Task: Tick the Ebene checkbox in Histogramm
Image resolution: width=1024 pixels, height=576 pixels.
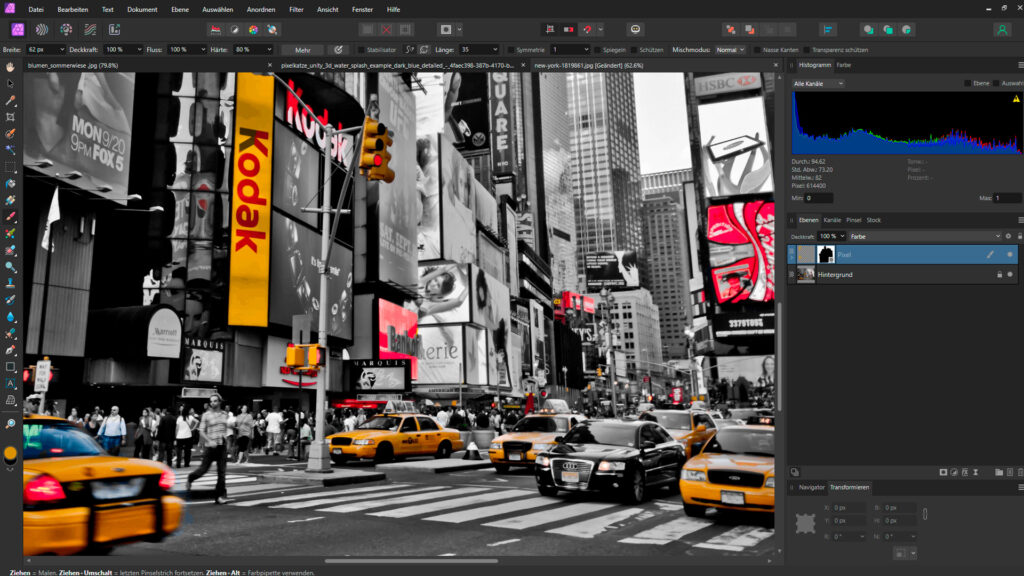Action: click(x=967, y=84)
